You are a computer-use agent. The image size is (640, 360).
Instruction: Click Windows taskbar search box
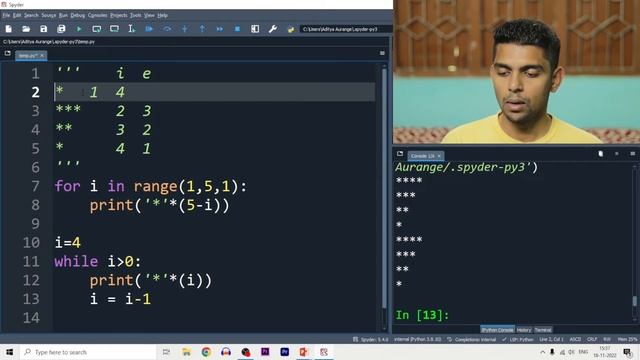click(x=88, y=352)
